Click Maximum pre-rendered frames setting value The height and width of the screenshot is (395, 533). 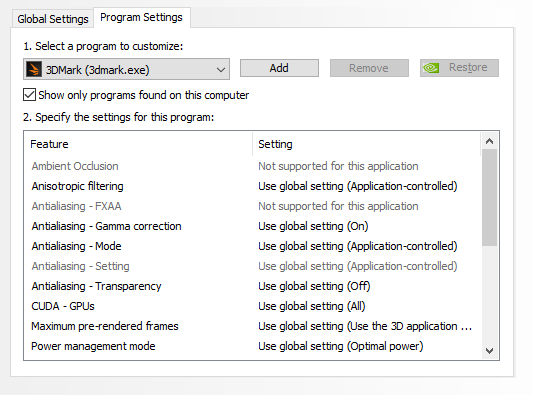(x=365, y=326)
